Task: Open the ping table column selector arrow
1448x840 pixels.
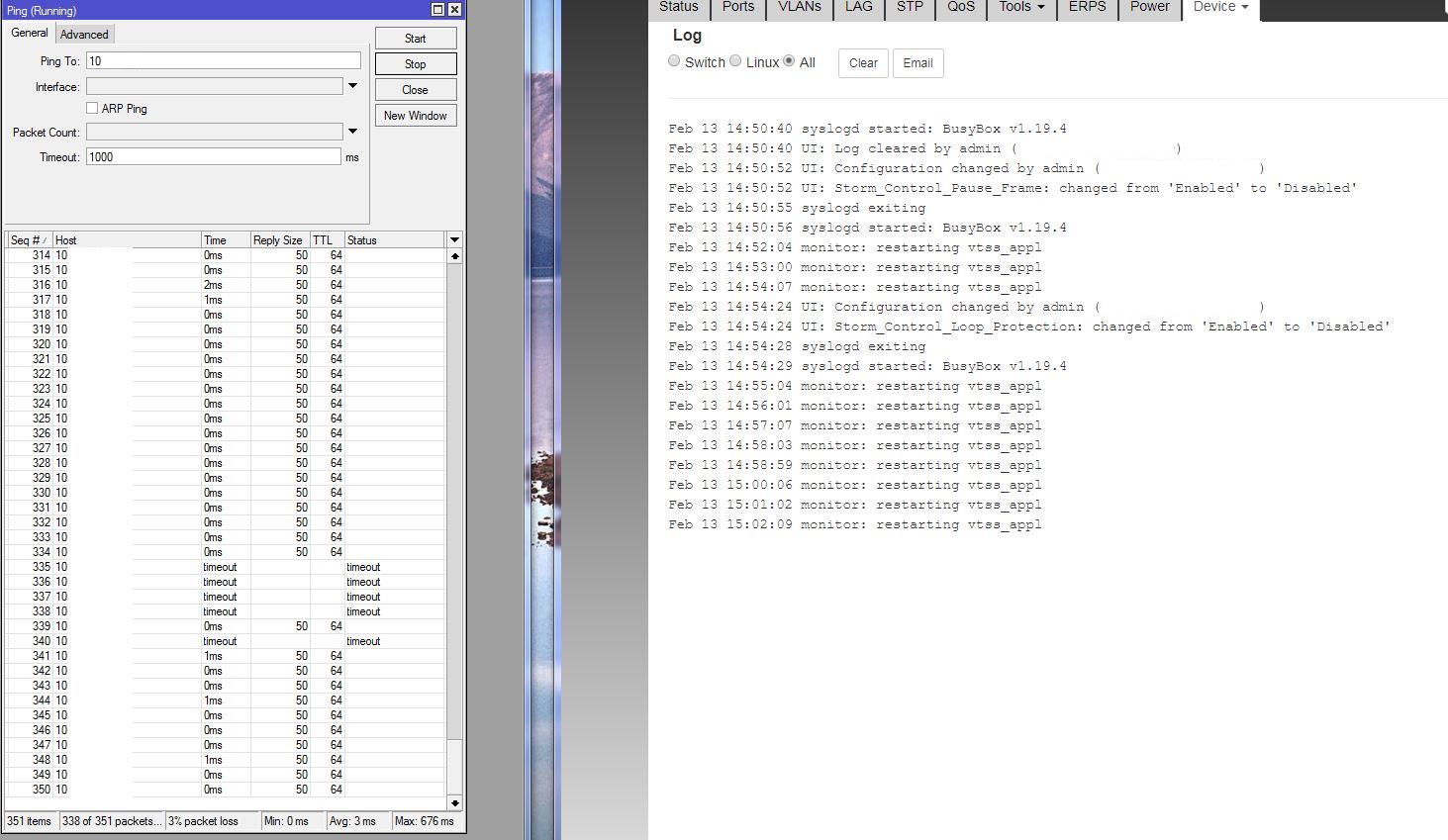Action: [x=454, y=240]
